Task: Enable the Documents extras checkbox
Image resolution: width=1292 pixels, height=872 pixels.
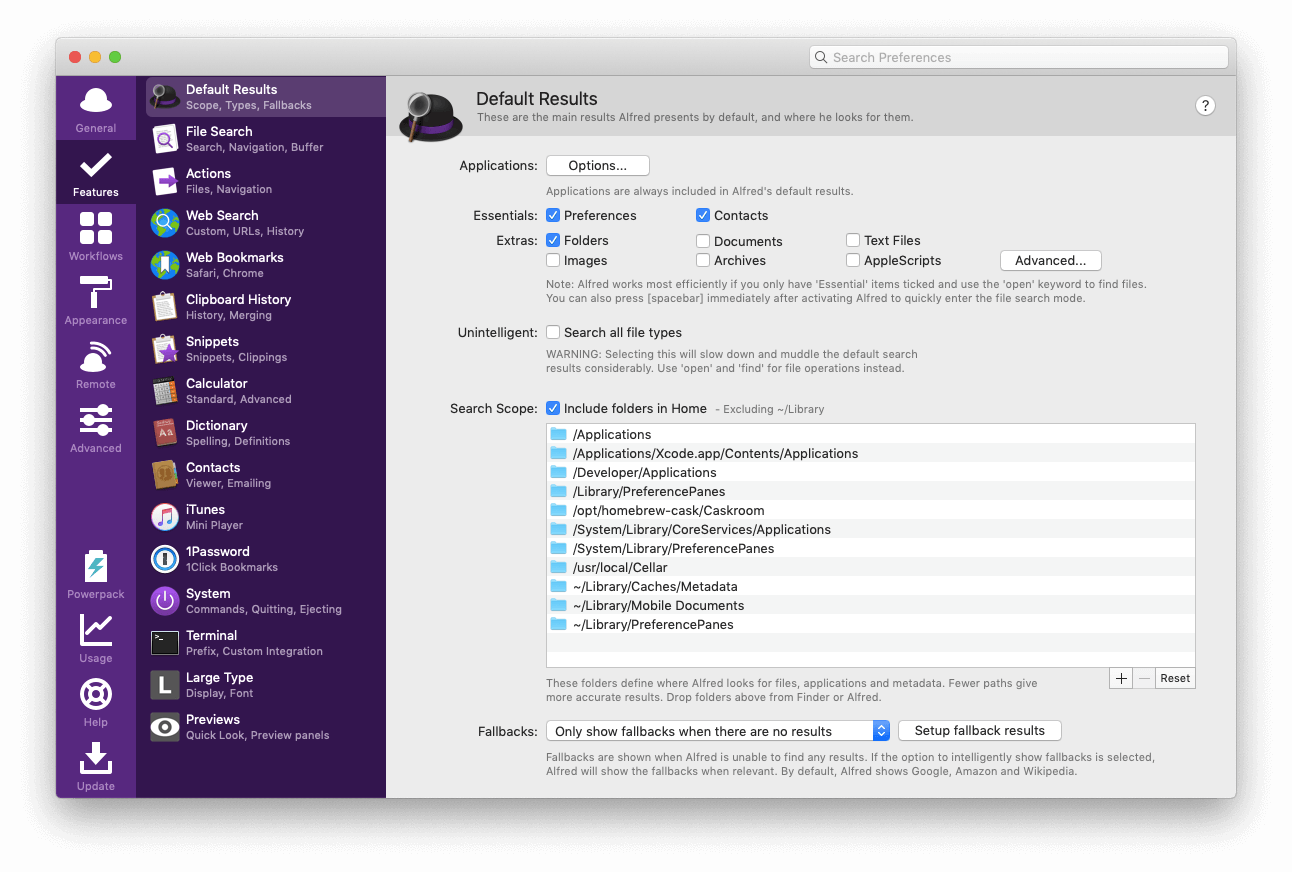Action: pos(703,240)
